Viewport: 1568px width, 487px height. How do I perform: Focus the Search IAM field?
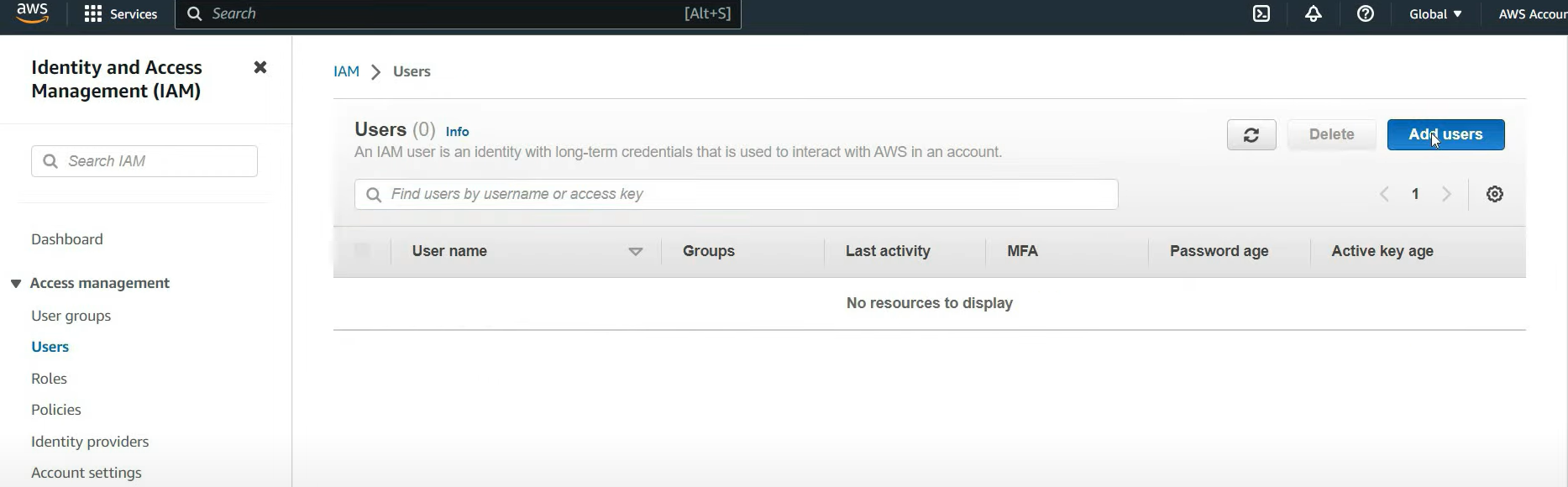click(144, 161)
